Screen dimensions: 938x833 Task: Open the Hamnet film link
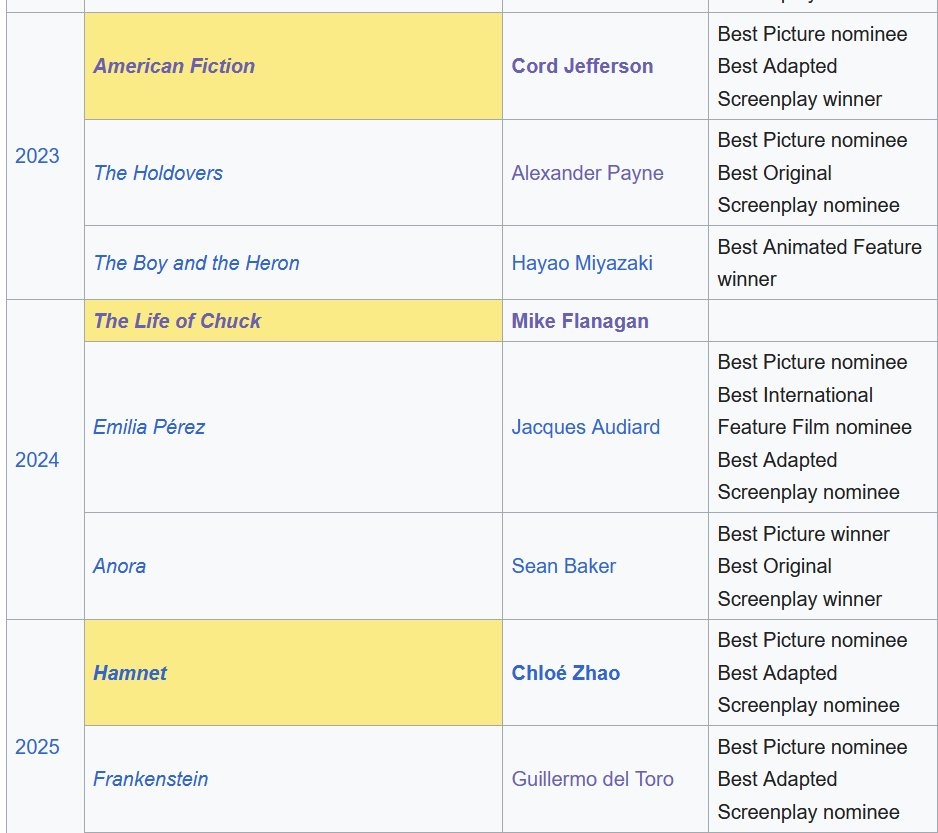tap(130, 673)
